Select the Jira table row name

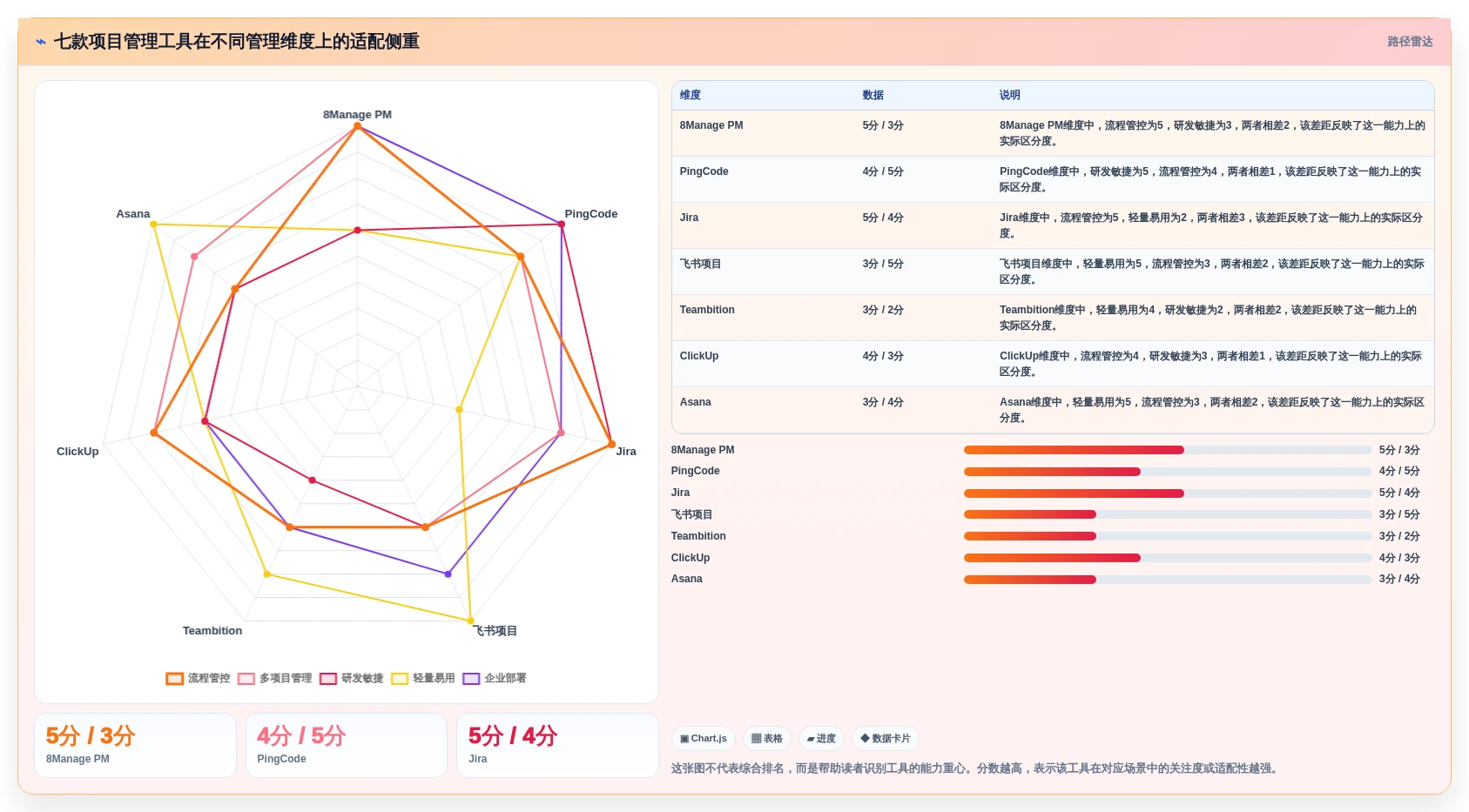point(689,218)
